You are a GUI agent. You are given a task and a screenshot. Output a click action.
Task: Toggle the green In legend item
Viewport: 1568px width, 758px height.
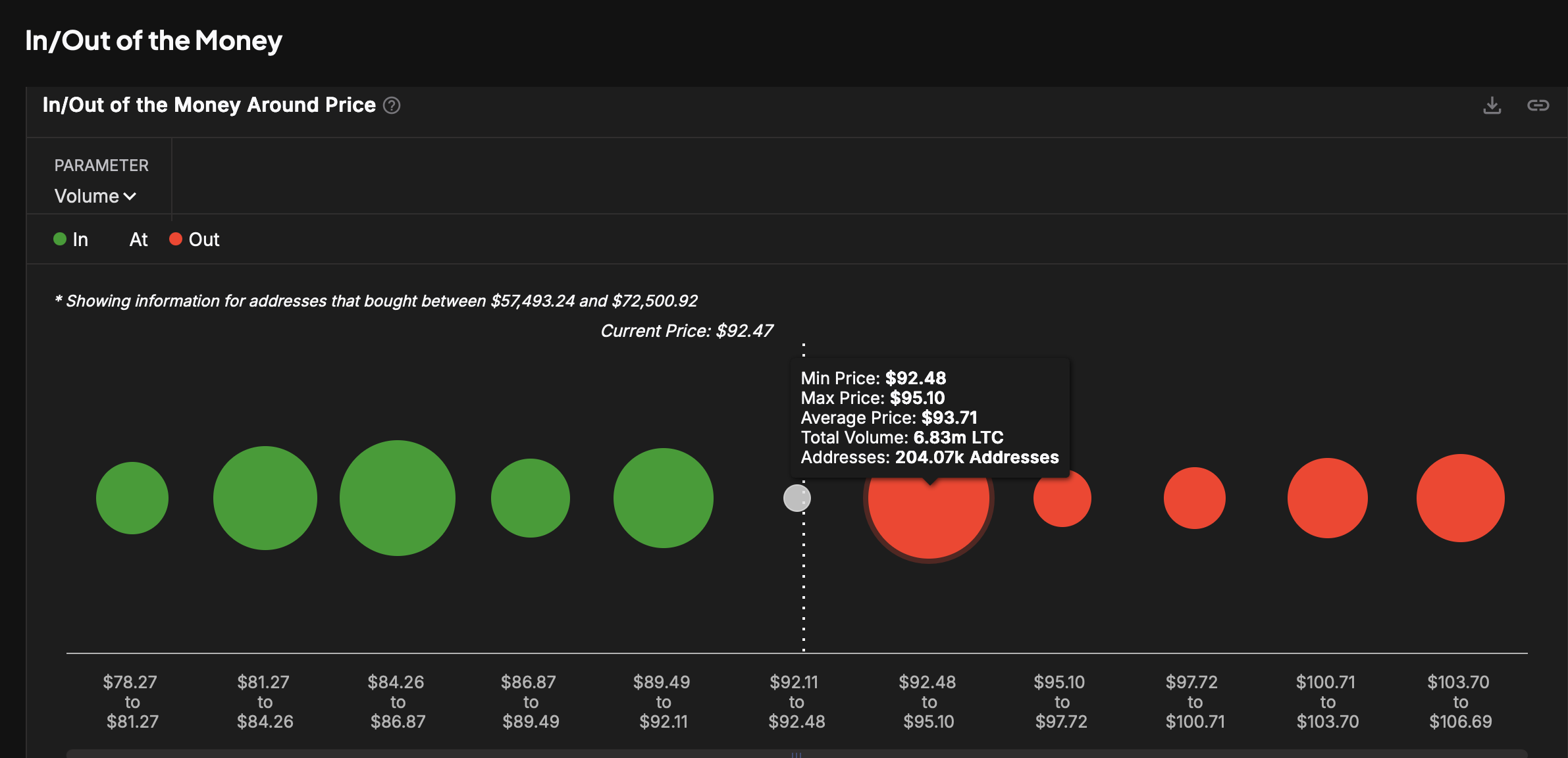(71, 240)
